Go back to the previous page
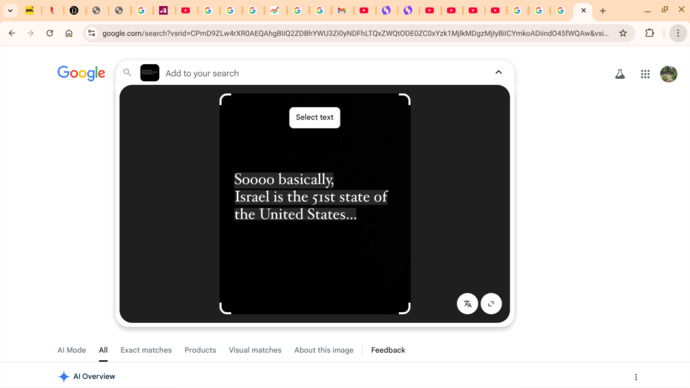 [12, 33]
